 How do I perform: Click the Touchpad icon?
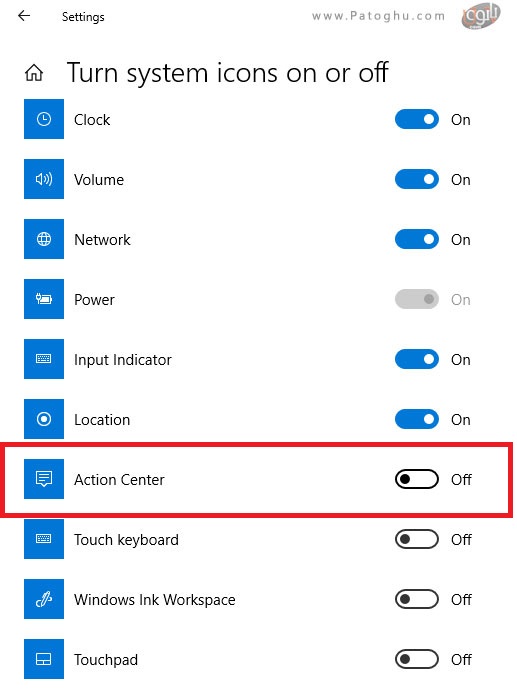pyautogui.click(x=44, y=659)
